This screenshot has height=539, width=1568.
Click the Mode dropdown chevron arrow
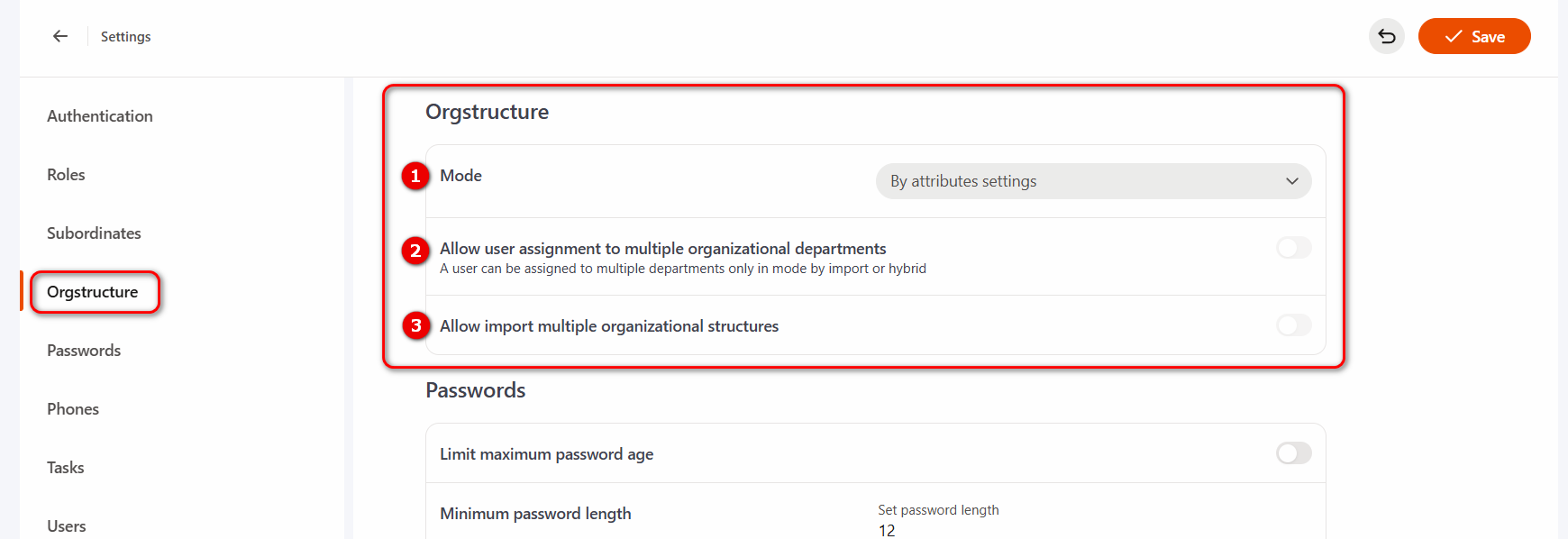point(1291,181)
